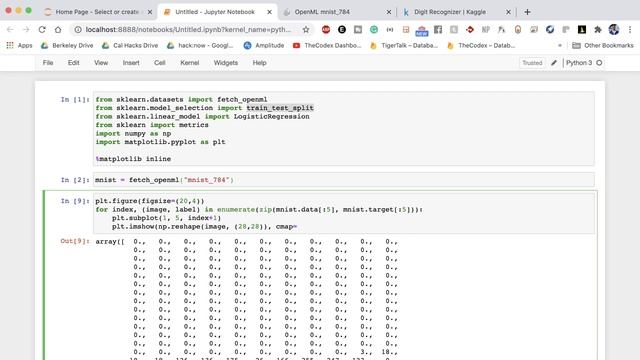Close the Digit Recognizer Kaggle tab
The height and width of the screenshot is (360, 640).
508,12
